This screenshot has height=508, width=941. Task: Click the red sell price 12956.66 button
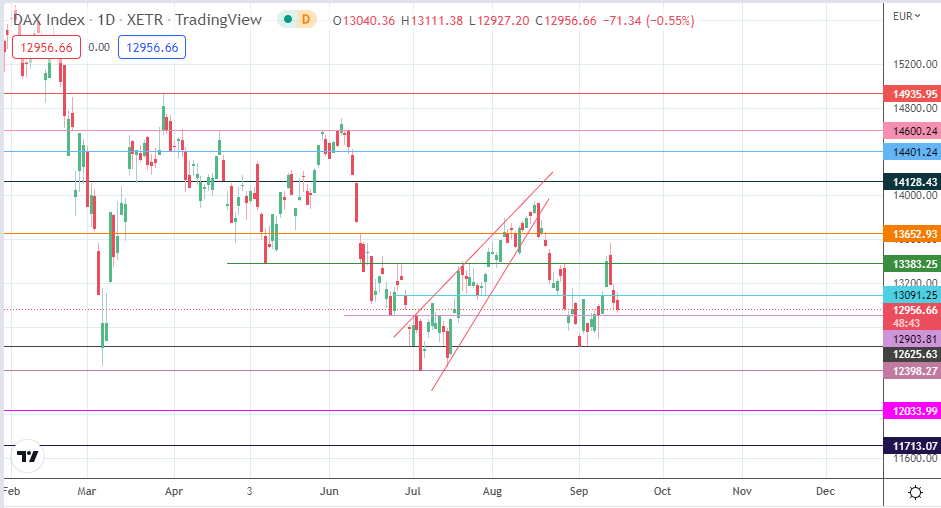pyautogui.click(x=46, y=47)
